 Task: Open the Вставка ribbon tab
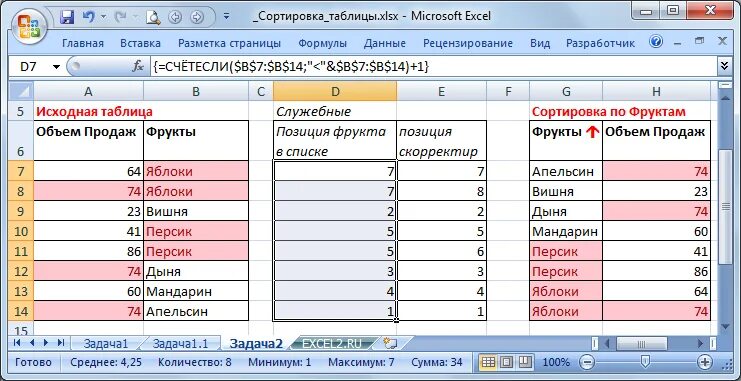(x=140, y=43)
